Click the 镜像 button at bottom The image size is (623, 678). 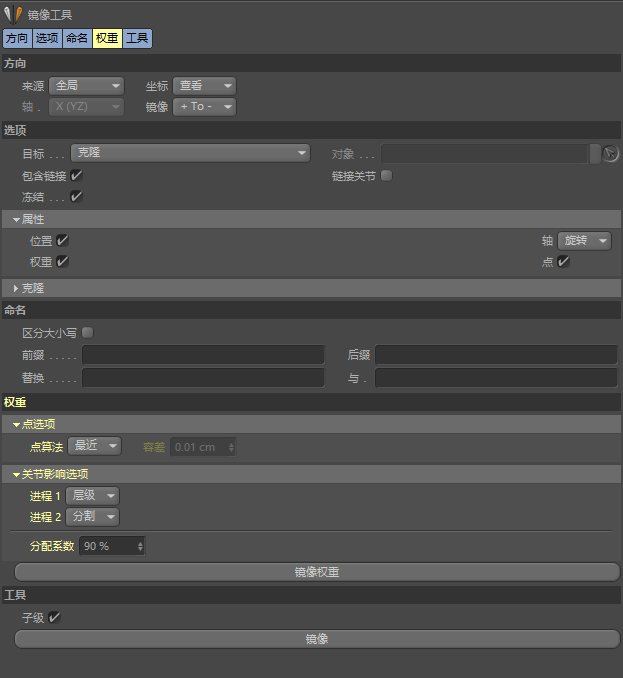tap(316, 639)
